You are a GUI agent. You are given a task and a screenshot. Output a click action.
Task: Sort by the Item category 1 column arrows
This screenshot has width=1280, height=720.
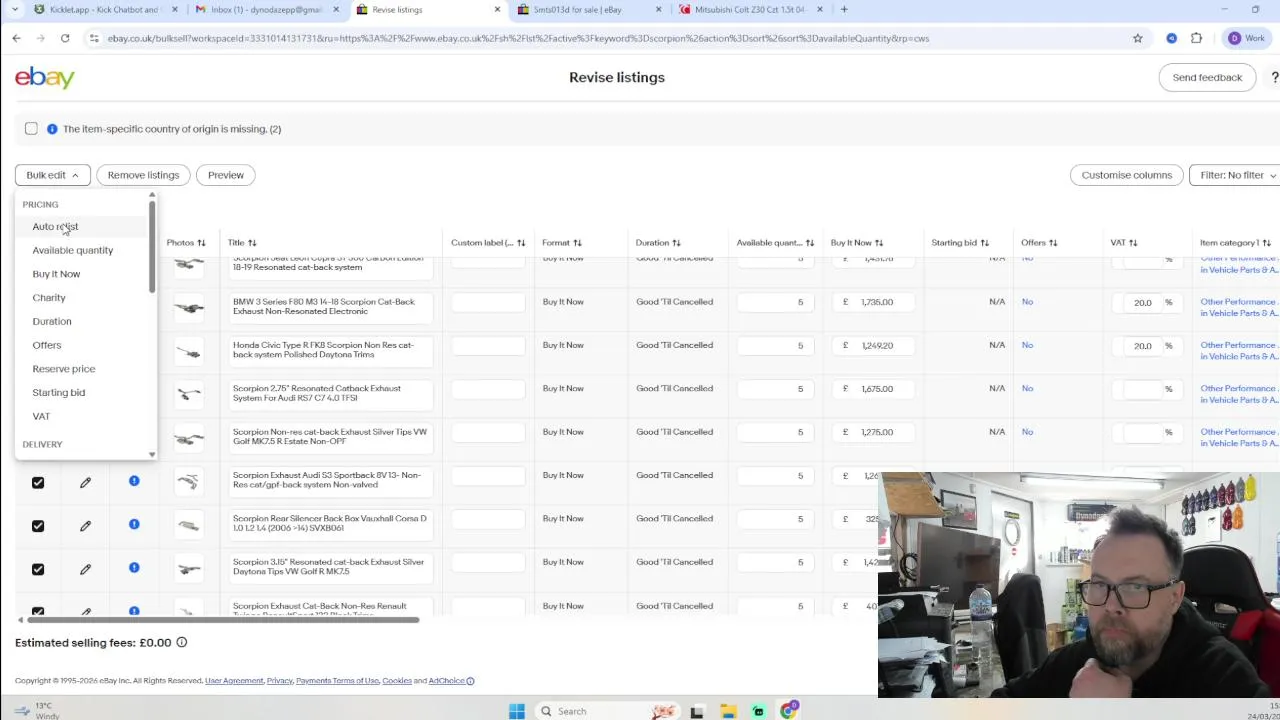(1266, 243)
